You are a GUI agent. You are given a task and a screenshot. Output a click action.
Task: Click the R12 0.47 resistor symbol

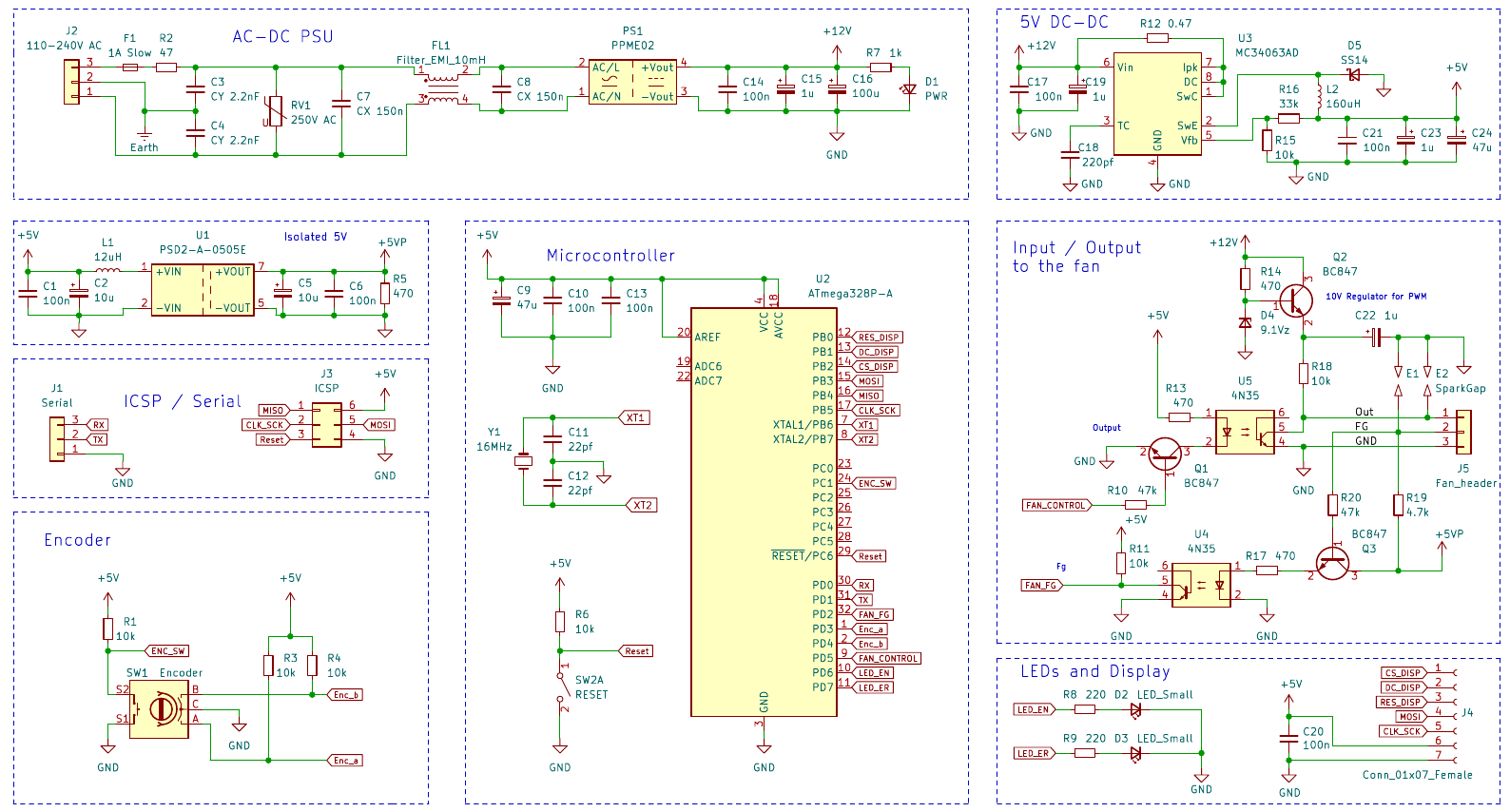pos(1157,38)
